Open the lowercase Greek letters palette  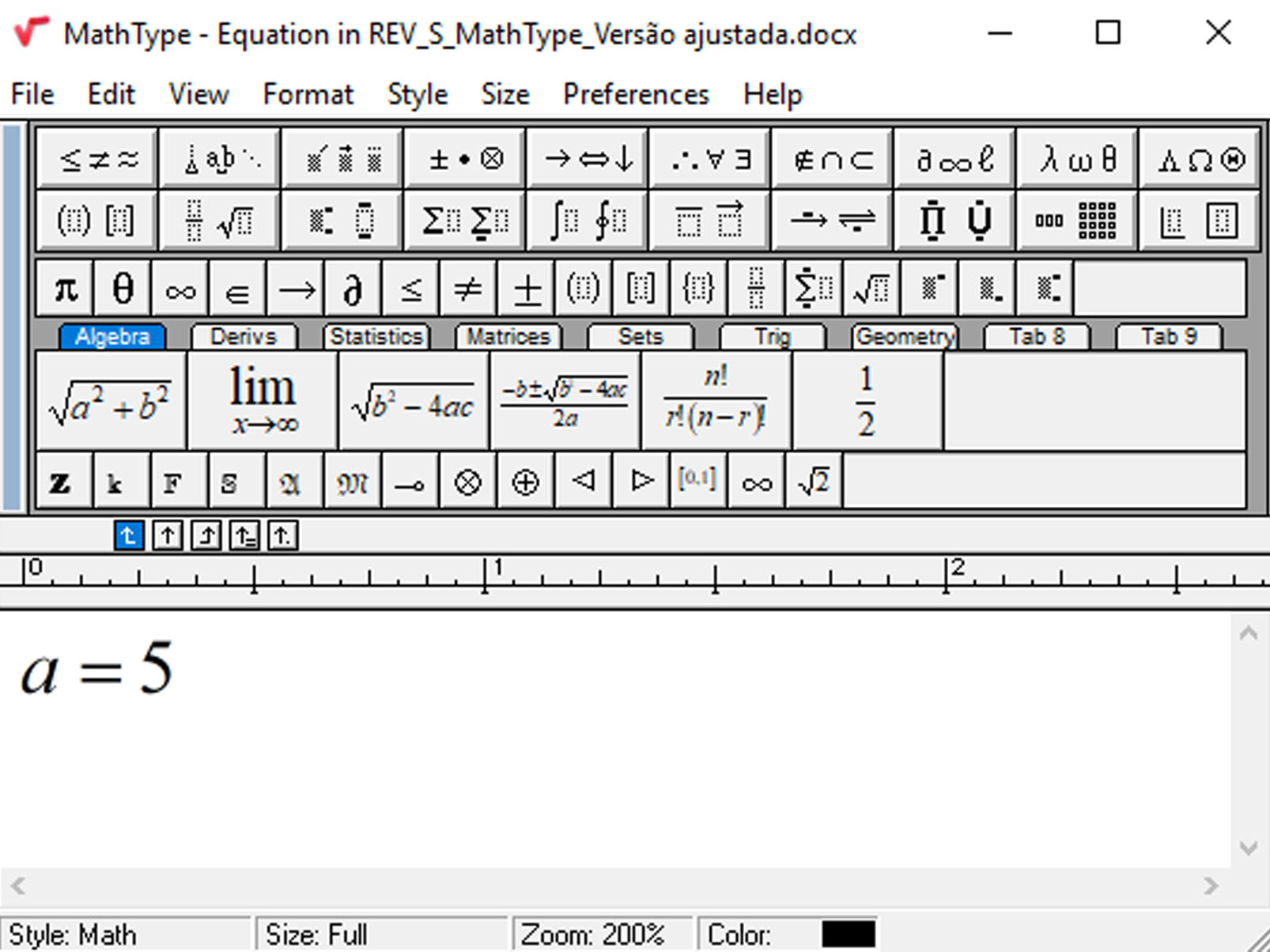coord(1078,159)
